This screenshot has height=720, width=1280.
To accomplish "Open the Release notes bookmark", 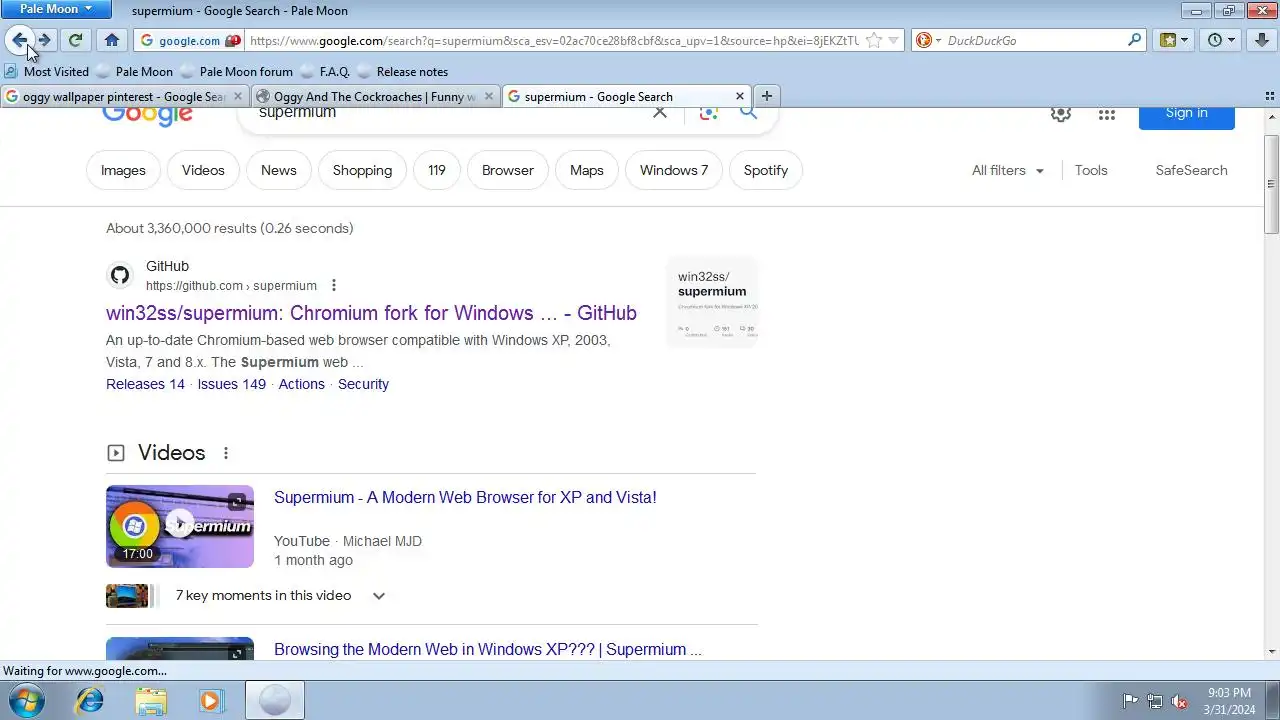I will pos(403,72).
